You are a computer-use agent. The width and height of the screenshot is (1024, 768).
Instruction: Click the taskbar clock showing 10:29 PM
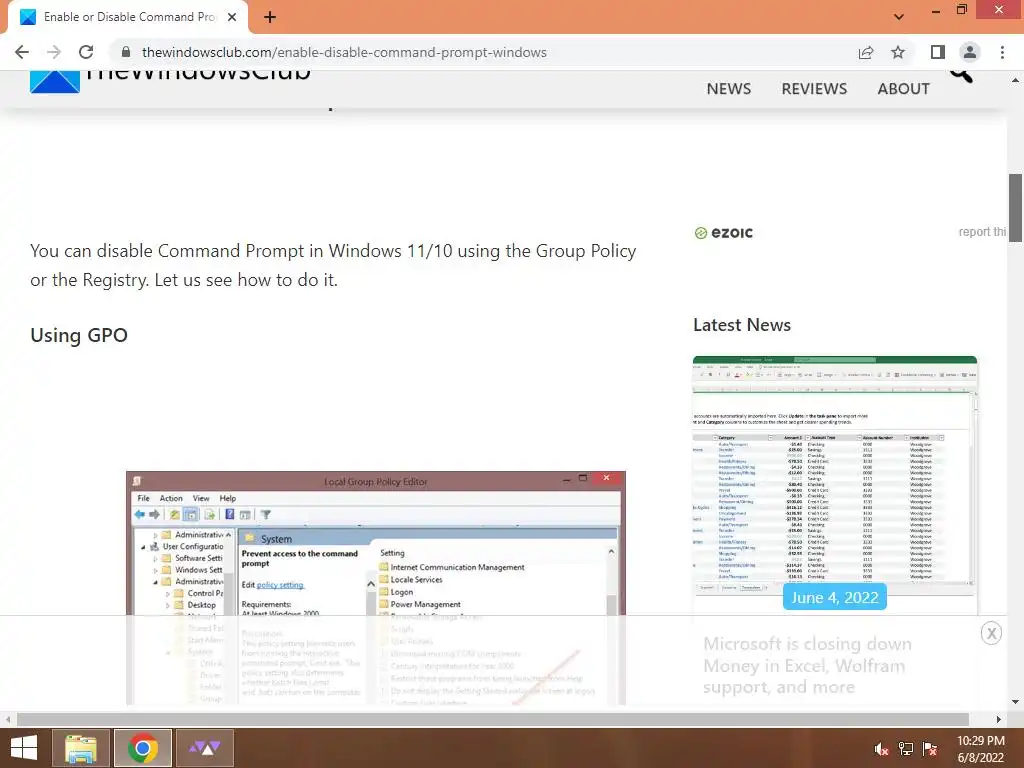(x=980, y=749)
